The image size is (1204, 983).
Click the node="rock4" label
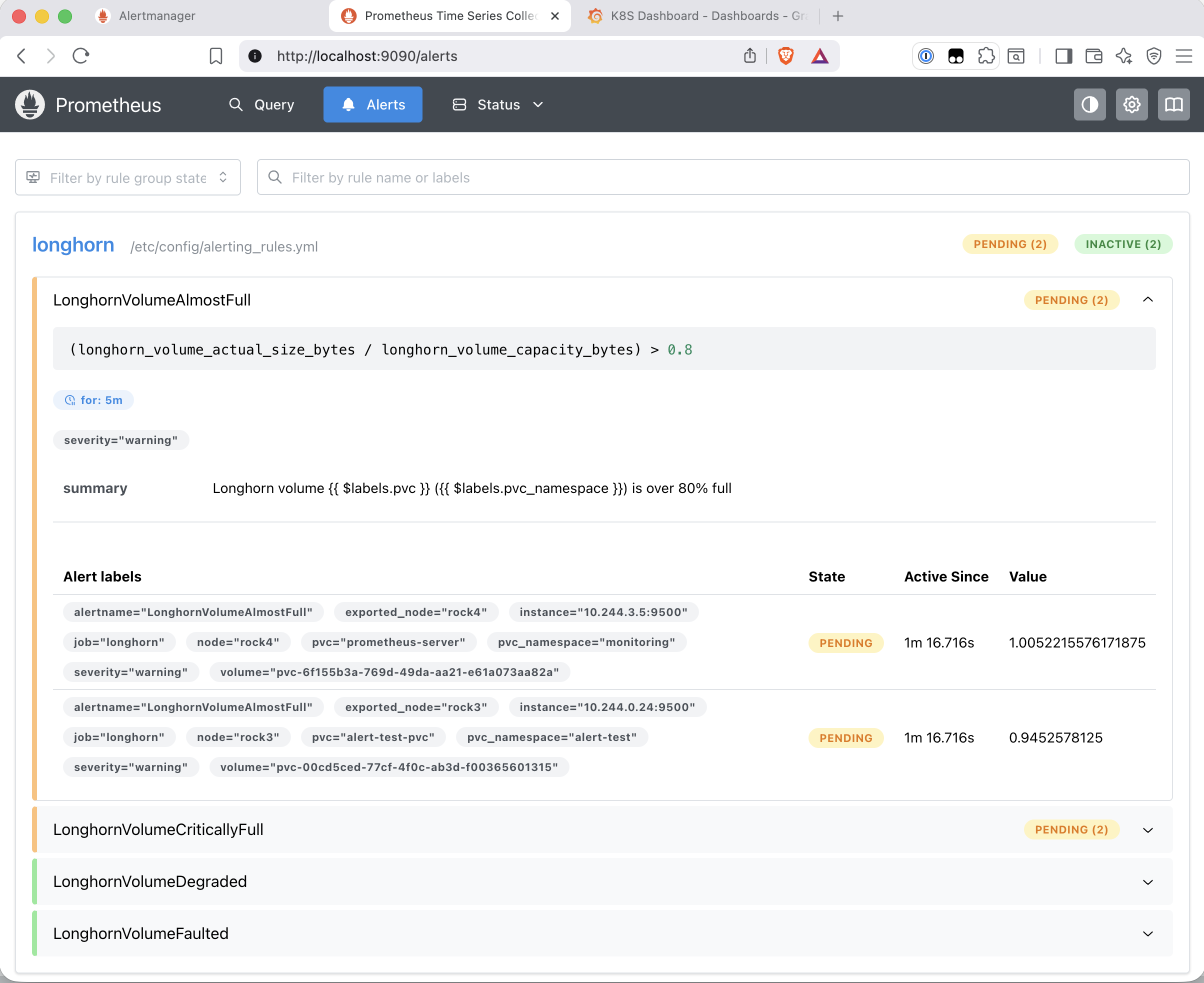[x=238, y=642]
